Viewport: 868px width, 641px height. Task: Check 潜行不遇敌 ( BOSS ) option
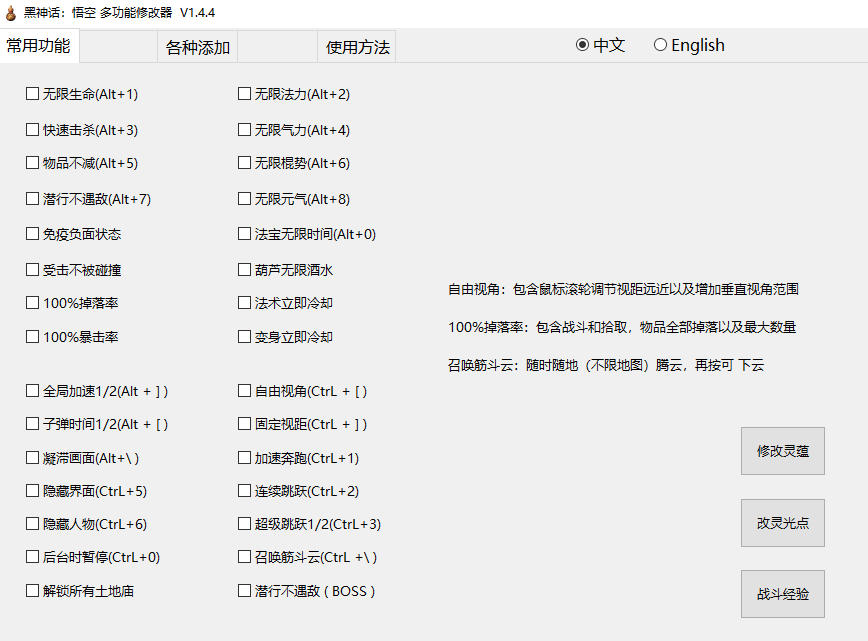pos(244,591)
